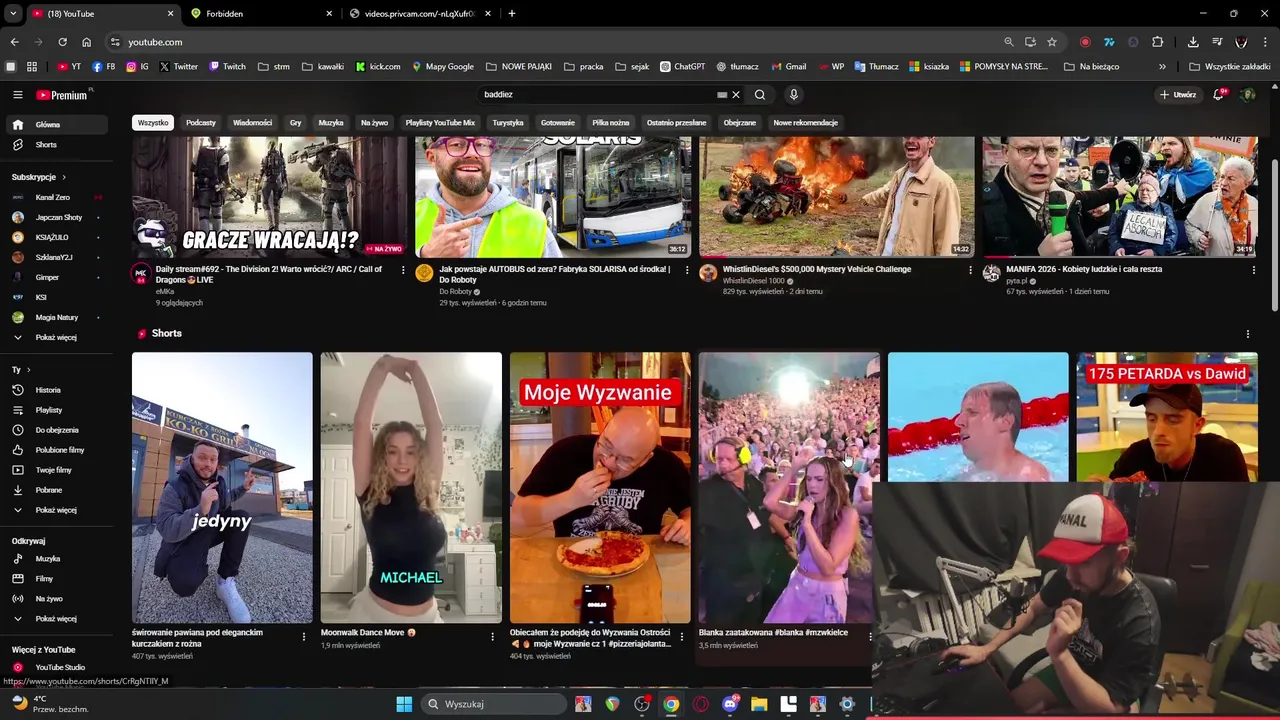Open a new browser tab

coord(512,14)
